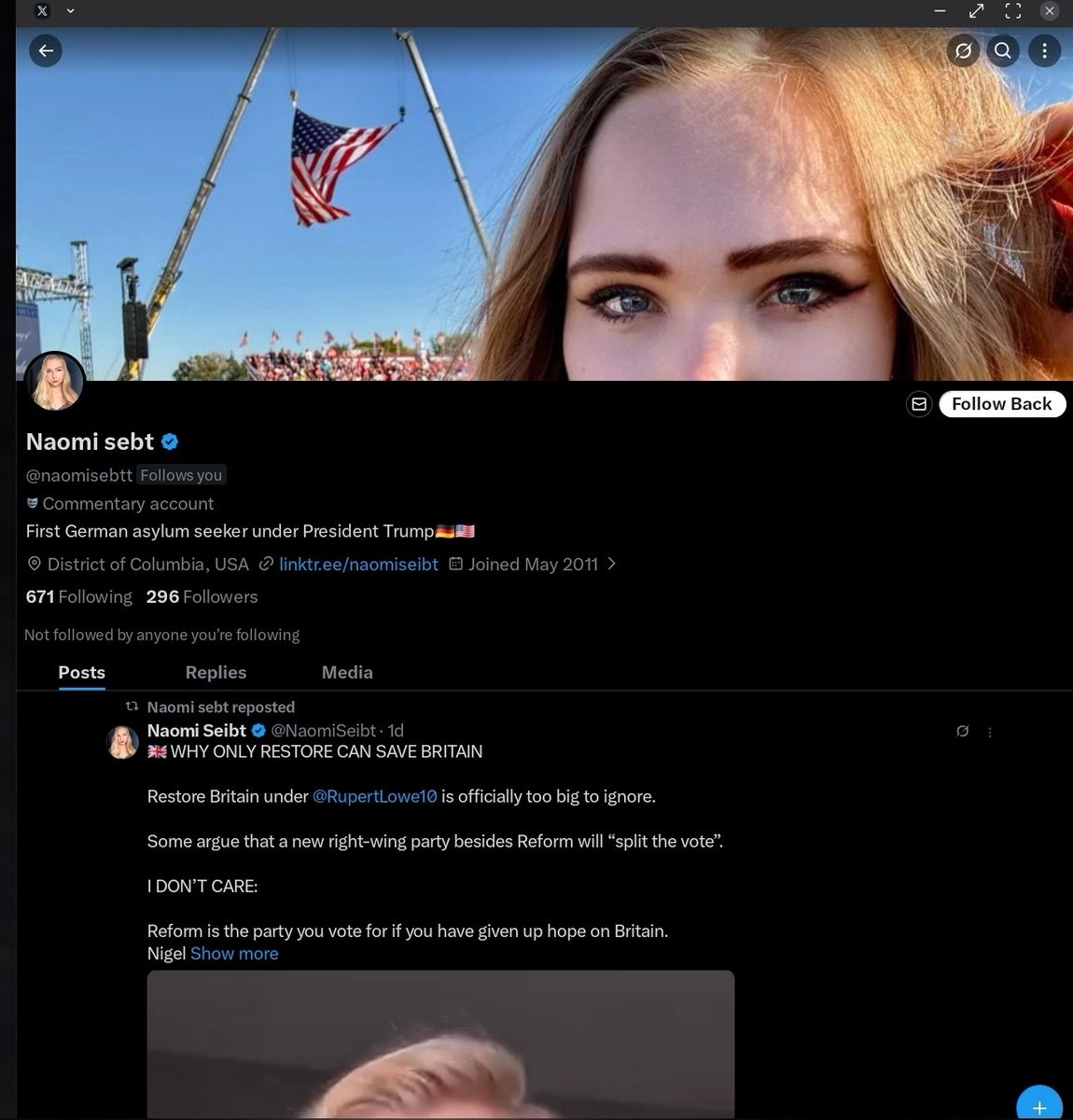Open profile three-dot more menu
This screenshot has height=1120, width=1073.
[1044, 50]
